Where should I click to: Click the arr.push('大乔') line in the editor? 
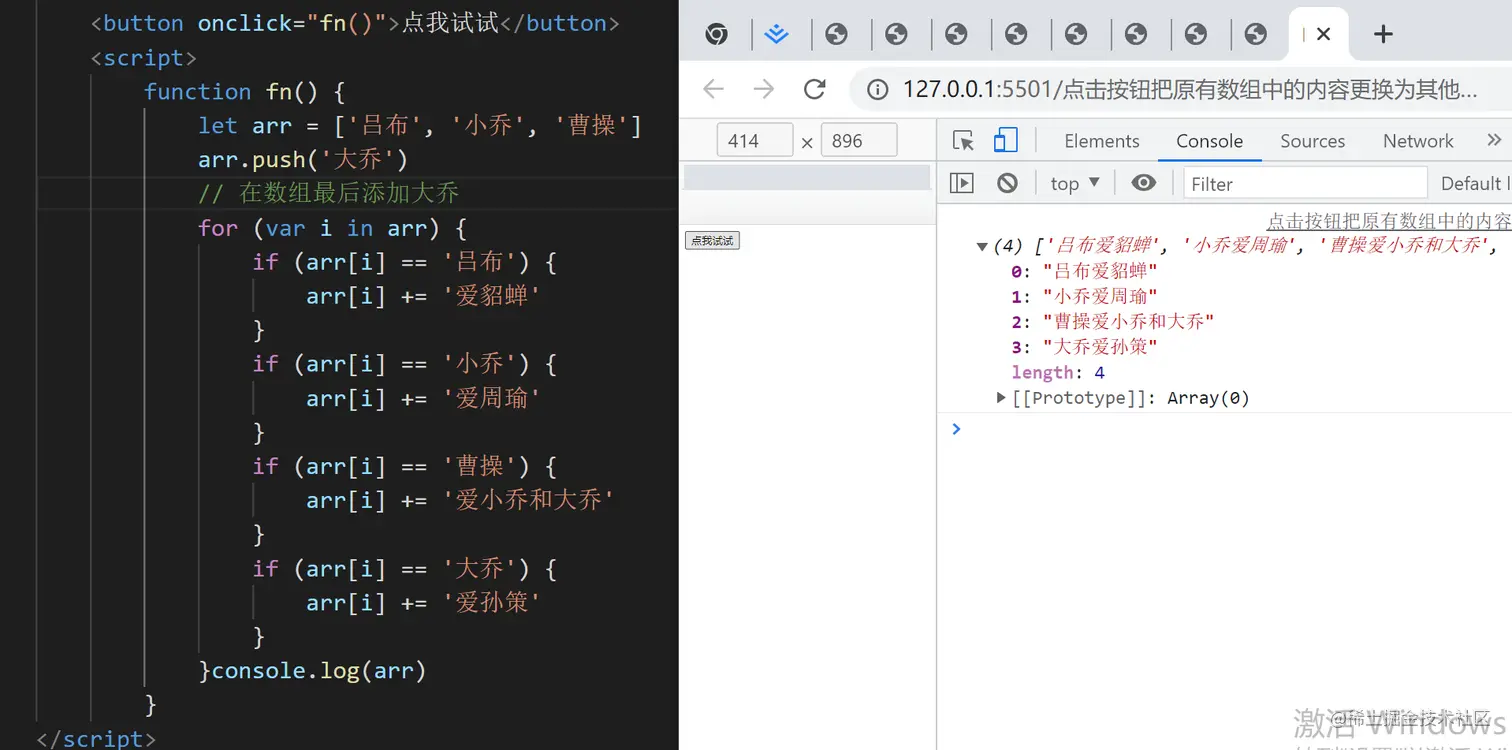pyautogui.click(x=303, y=160)
